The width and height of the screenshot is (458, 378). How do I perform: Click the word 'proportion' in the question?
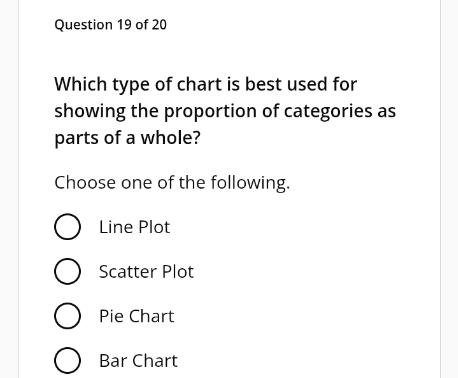[210, 111]
